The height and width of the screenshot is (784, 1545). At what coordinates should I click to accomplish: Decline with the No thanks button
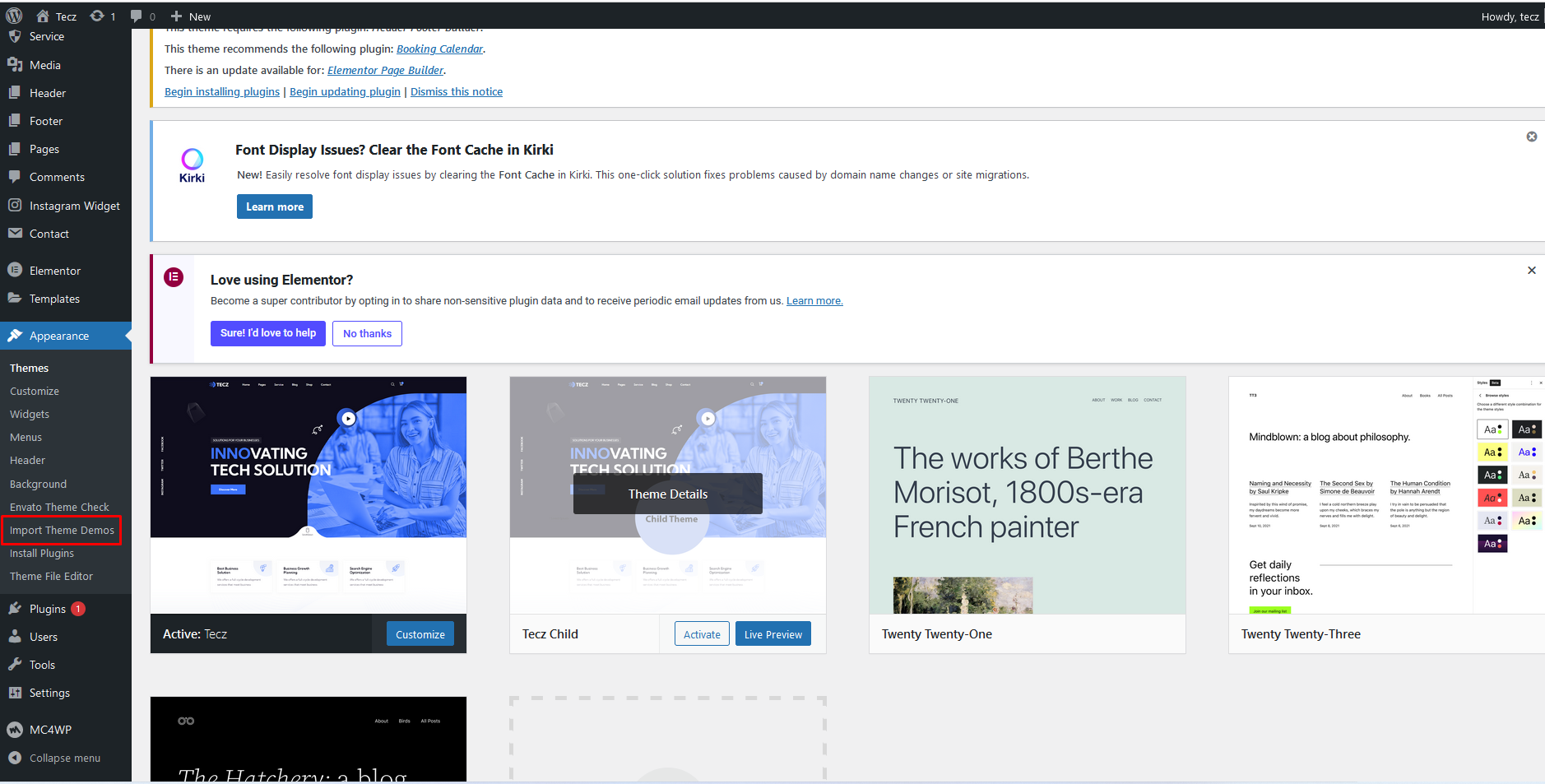367,333
